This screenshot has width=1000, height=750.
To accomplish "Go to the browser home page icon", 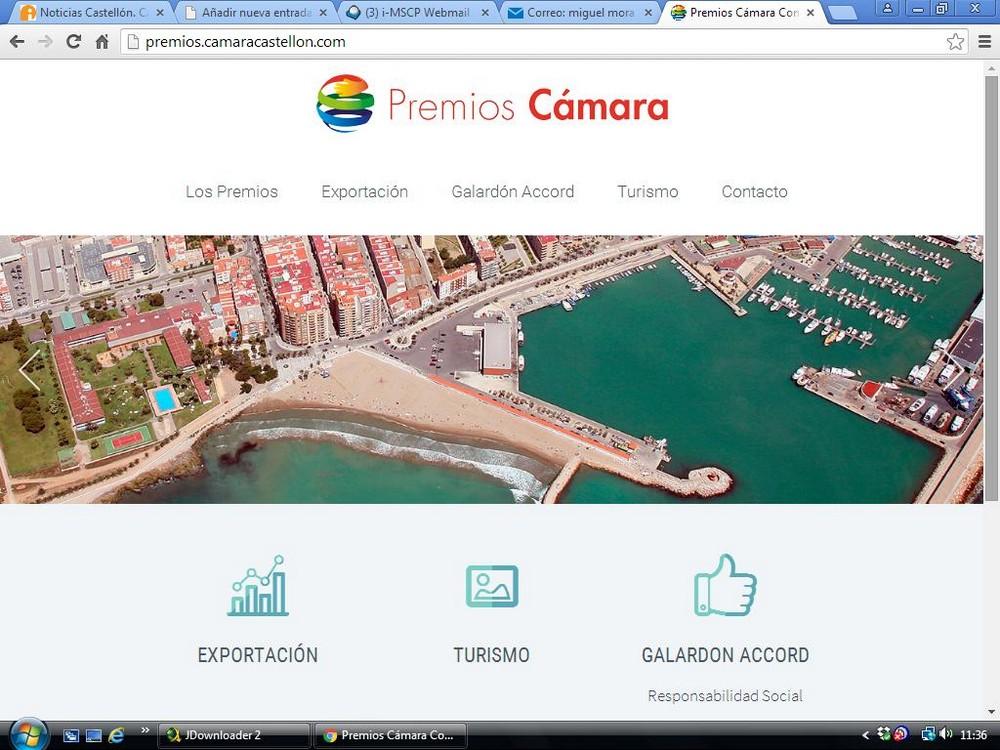I will coord(102,42).
